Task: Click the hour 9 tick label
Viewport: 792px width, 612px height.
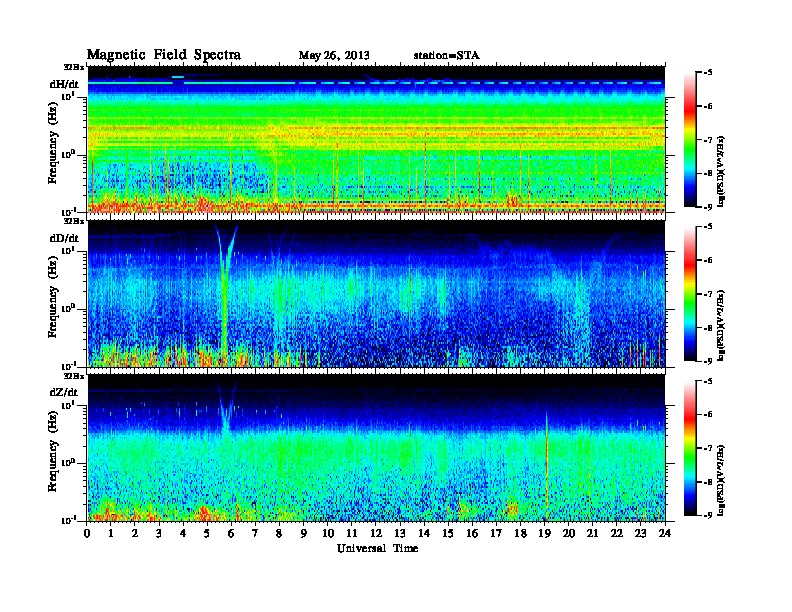Action: [304, 533]
